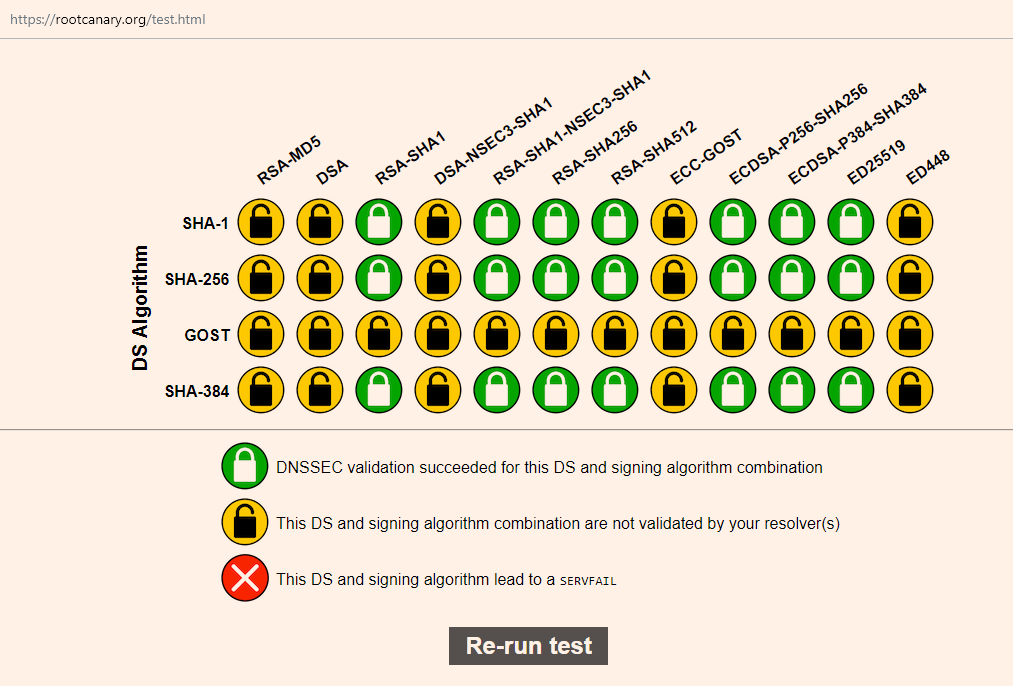Viewport: 1013px width, 686px height.
Task: Click SHA-256 row lock under ECC-GOST
Action: pyautogui.click(x=674, y=278)
